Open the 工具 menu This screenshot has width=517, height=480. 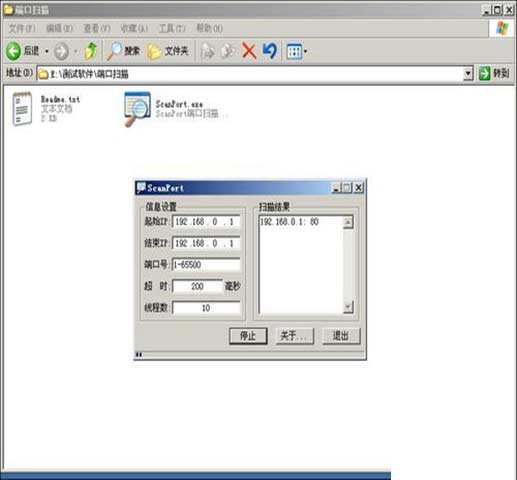point(172,29)
